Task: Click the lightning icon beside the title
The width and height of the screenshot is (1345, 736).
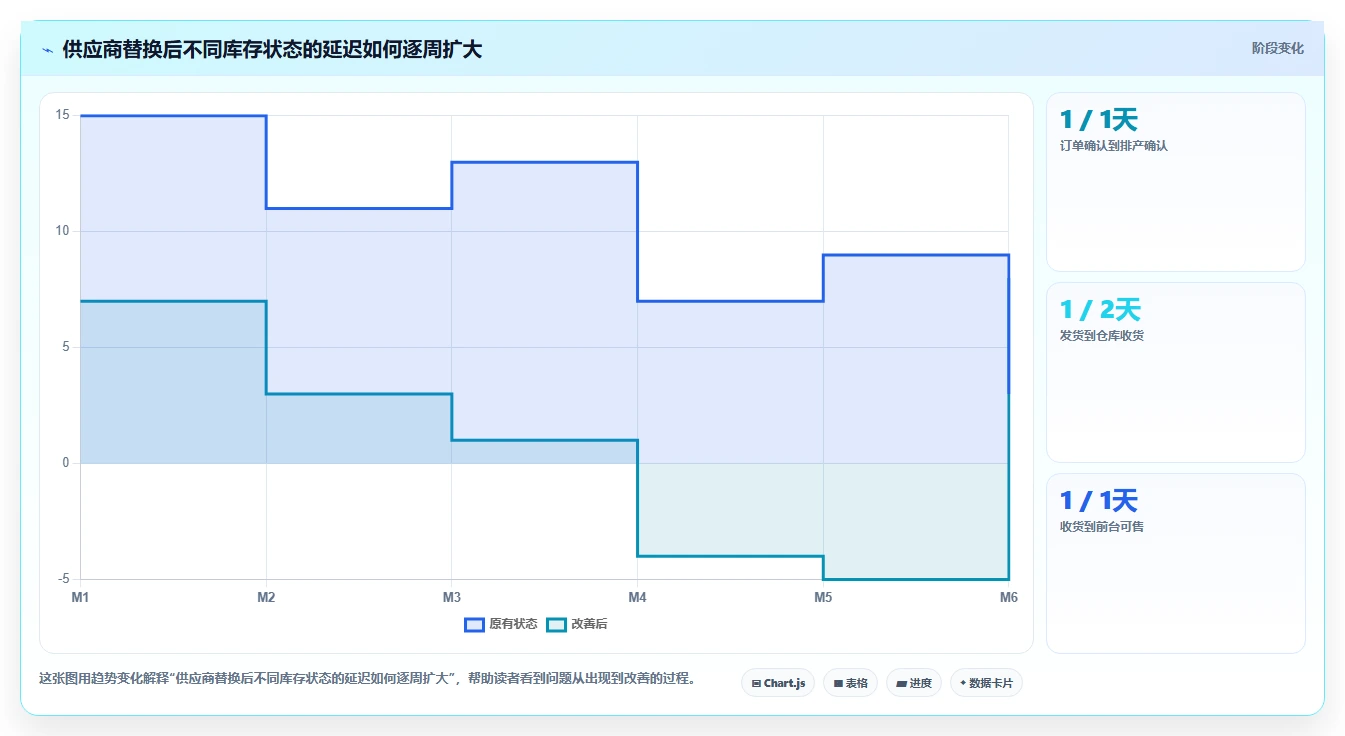Action: pyautogui.click(x=48, y=50)
